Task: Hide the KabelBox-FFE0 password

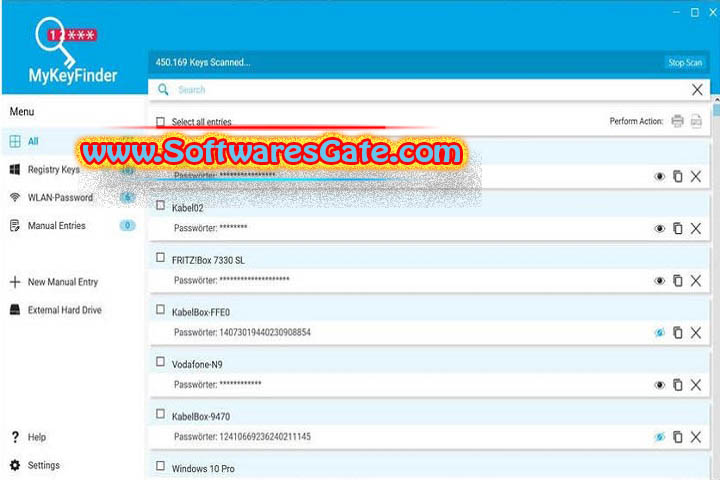Action: [x=659, y=333]
